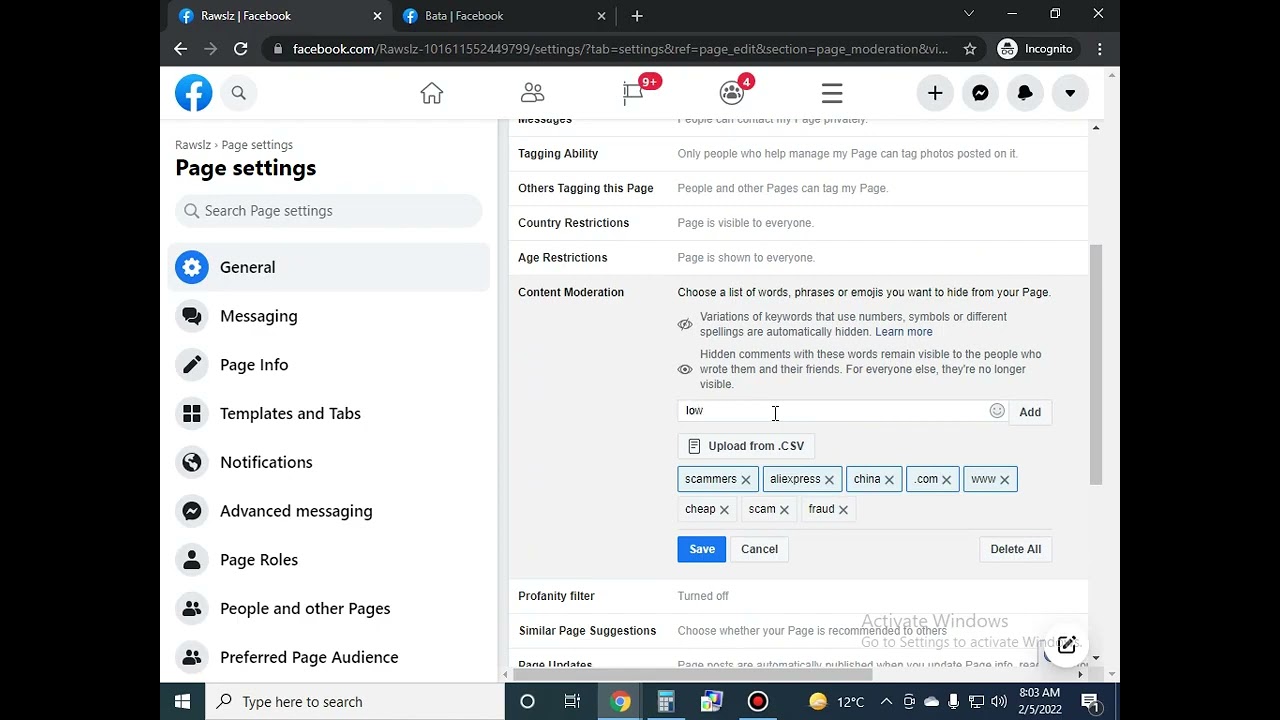Viewport: 1280px width, 720px height.
Task: Expand the Account dropdown arrow
Action: [x=1070, y=93]
